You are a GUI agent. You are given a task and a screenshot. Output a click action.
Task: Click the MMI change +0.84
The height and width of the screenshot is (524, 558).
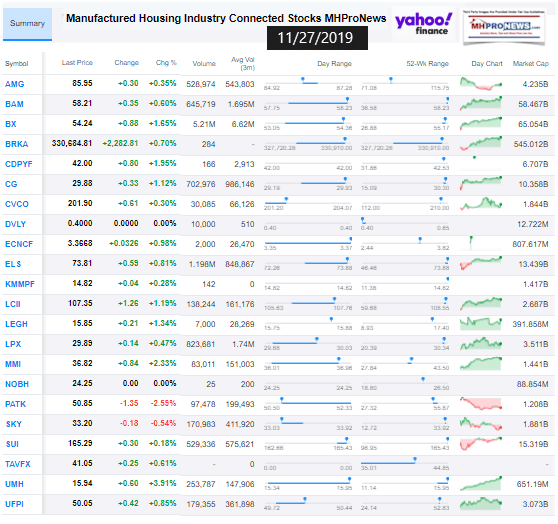click(x=128, y=363)
